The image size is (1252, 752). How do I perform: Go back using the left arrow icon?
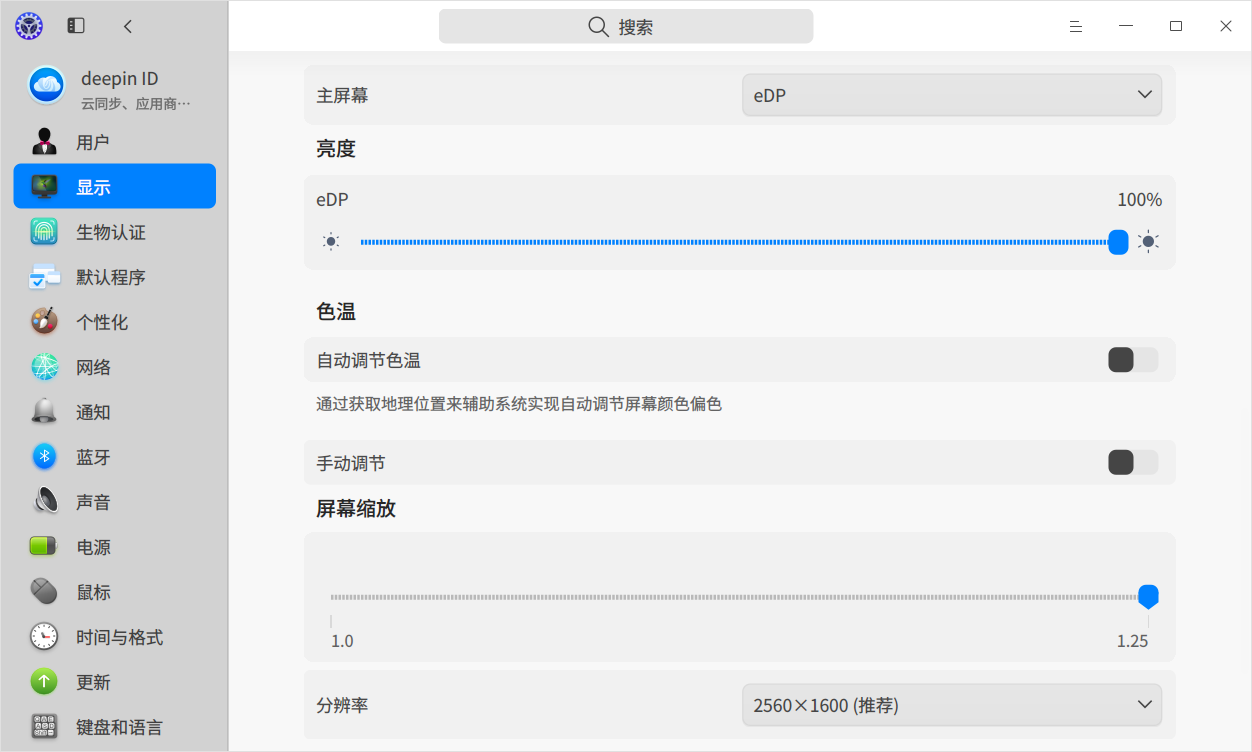click(127, 26)
